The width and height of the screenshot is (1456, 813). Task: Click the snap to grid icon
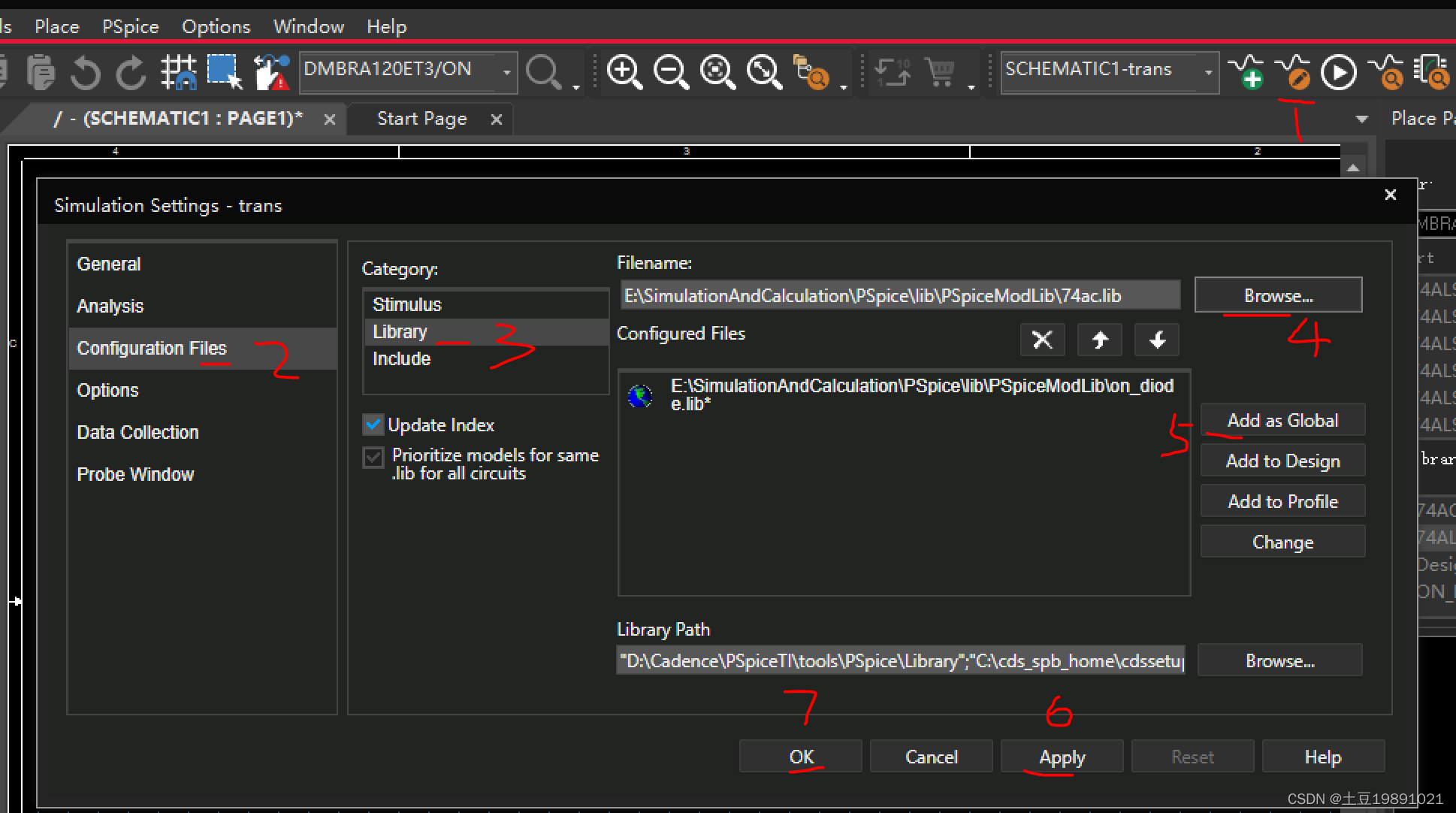[x=179, y=72]
